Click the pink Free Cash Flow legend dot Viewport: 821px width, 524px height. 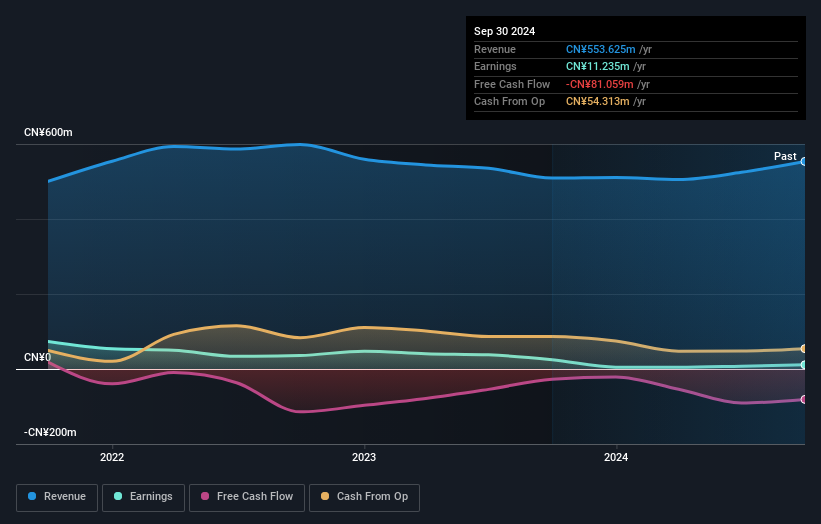(205, 496)
